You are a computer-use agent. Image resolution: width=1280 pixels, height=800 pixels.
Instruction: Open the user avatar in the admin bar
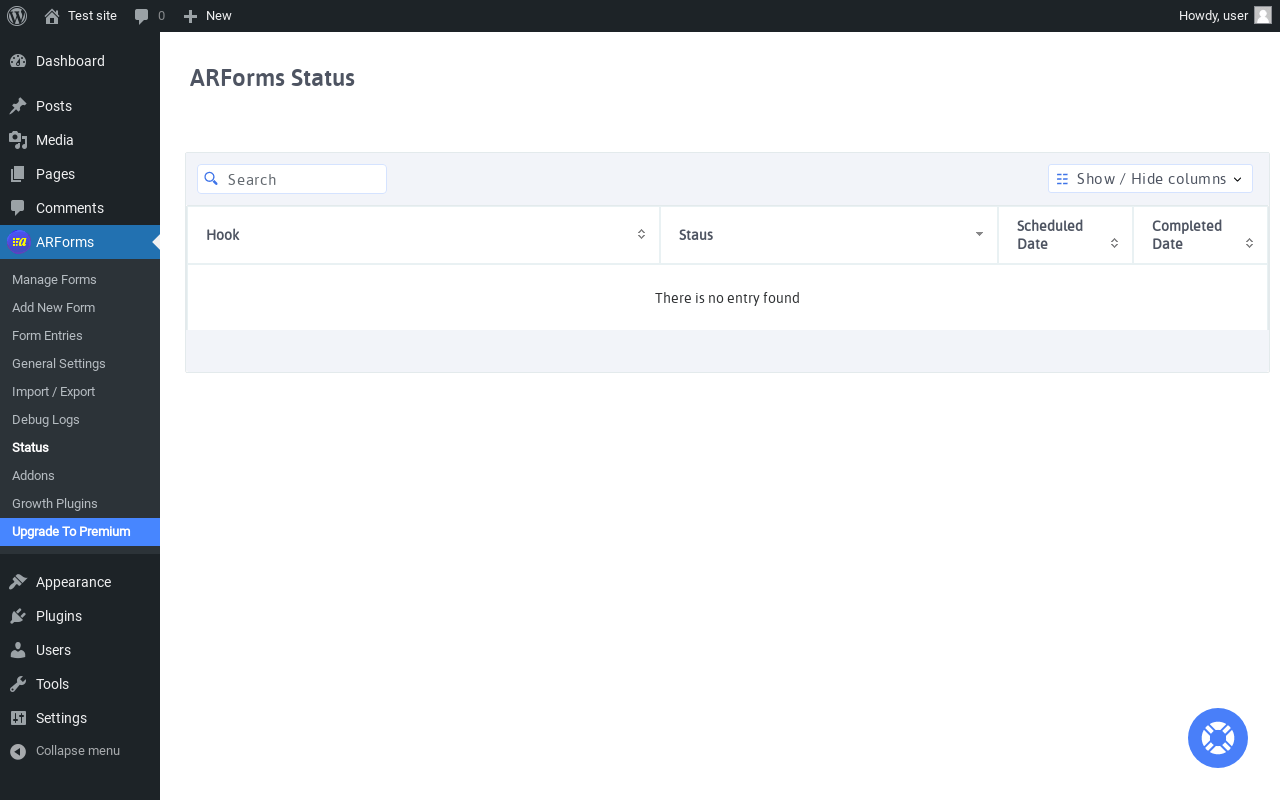[1263, 15]
